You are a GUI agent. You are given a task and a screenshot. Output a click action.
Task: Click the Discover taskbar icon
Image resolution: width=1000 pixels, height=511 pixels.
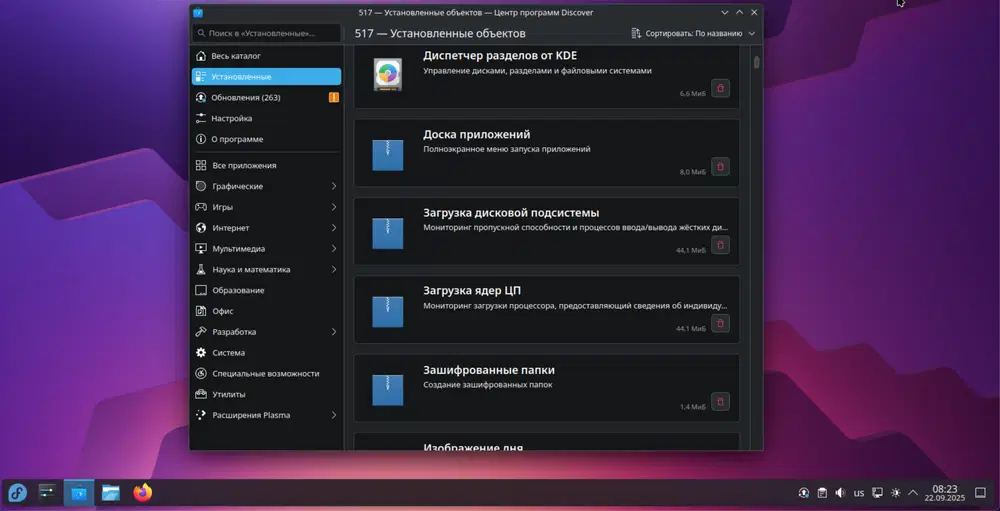tap(79, 493)
